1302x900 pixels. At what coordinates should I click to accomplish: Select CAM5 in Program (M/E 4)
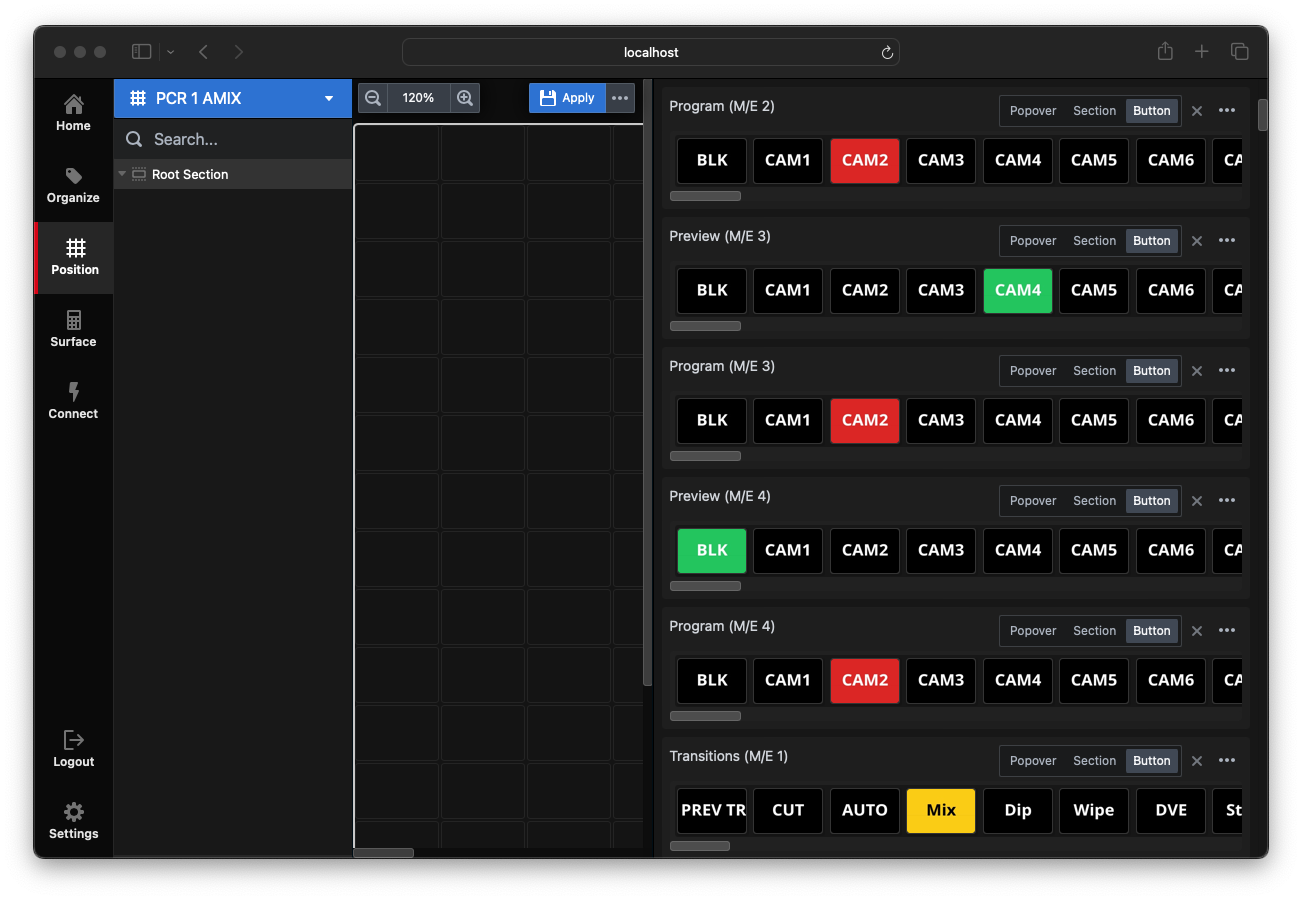click(x=1094, y=680)
